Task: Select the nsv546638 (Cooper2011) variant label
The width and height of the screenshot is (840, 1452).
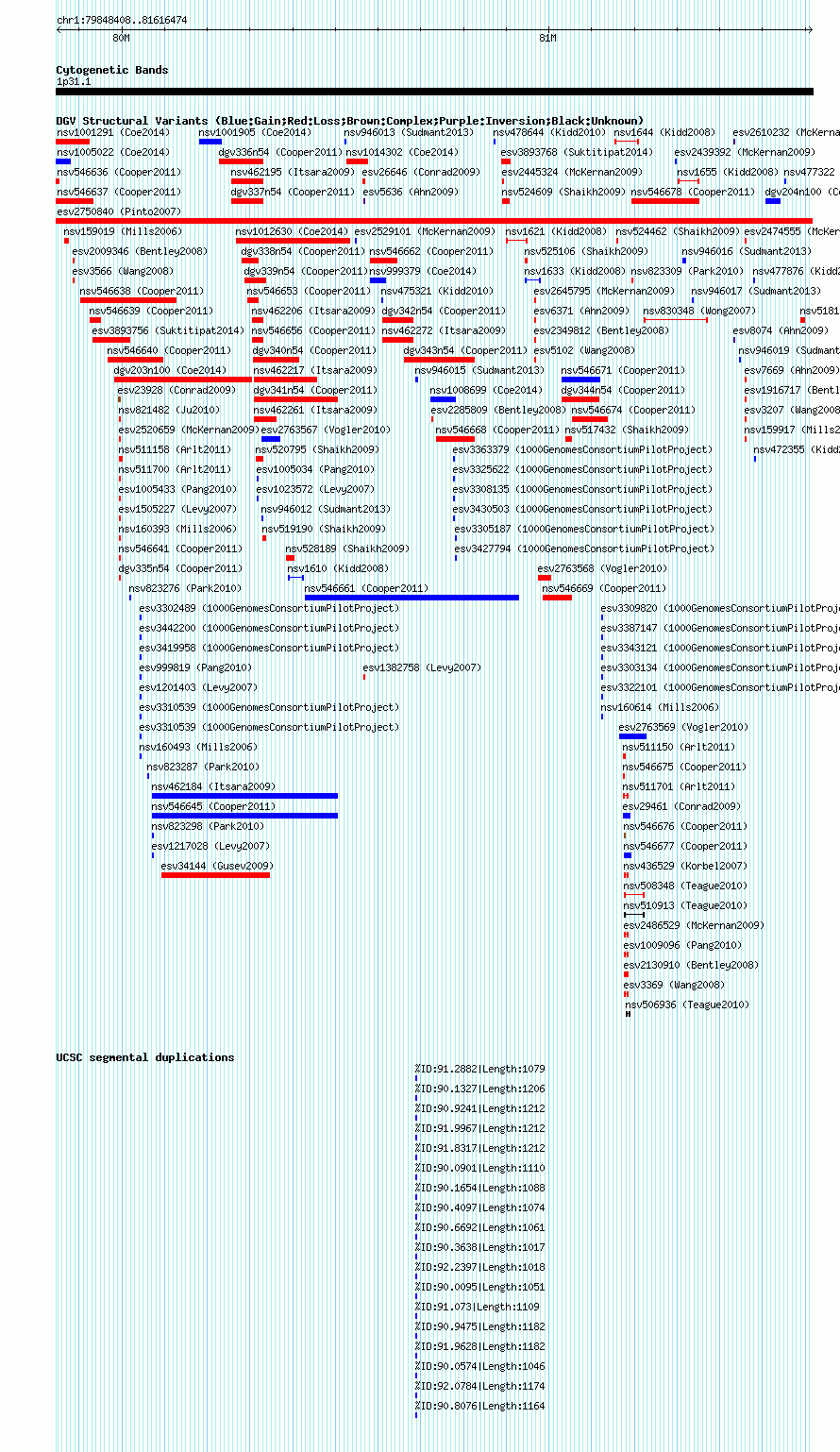Action: [x=142, y=291]
